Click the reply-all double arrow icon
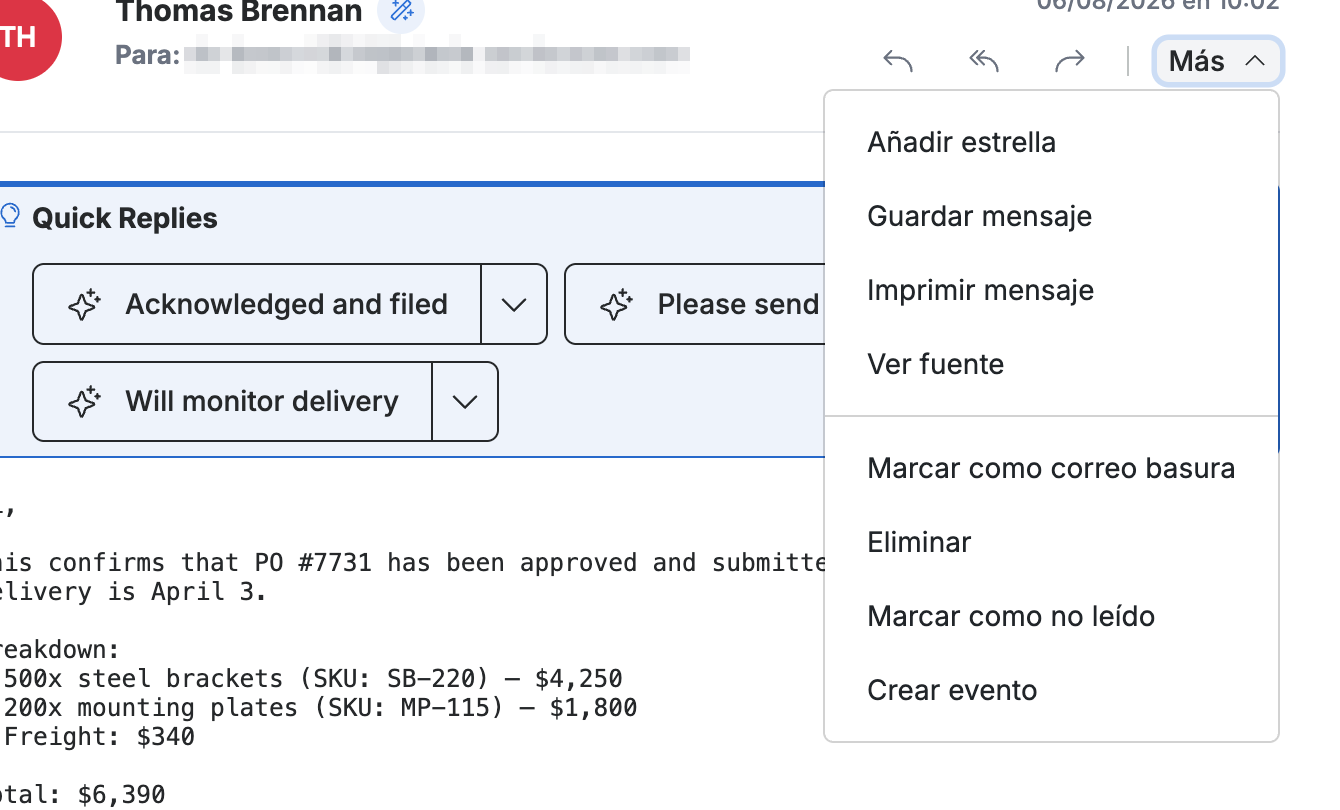The image size is (1340, 810). [x=984, y=62]
